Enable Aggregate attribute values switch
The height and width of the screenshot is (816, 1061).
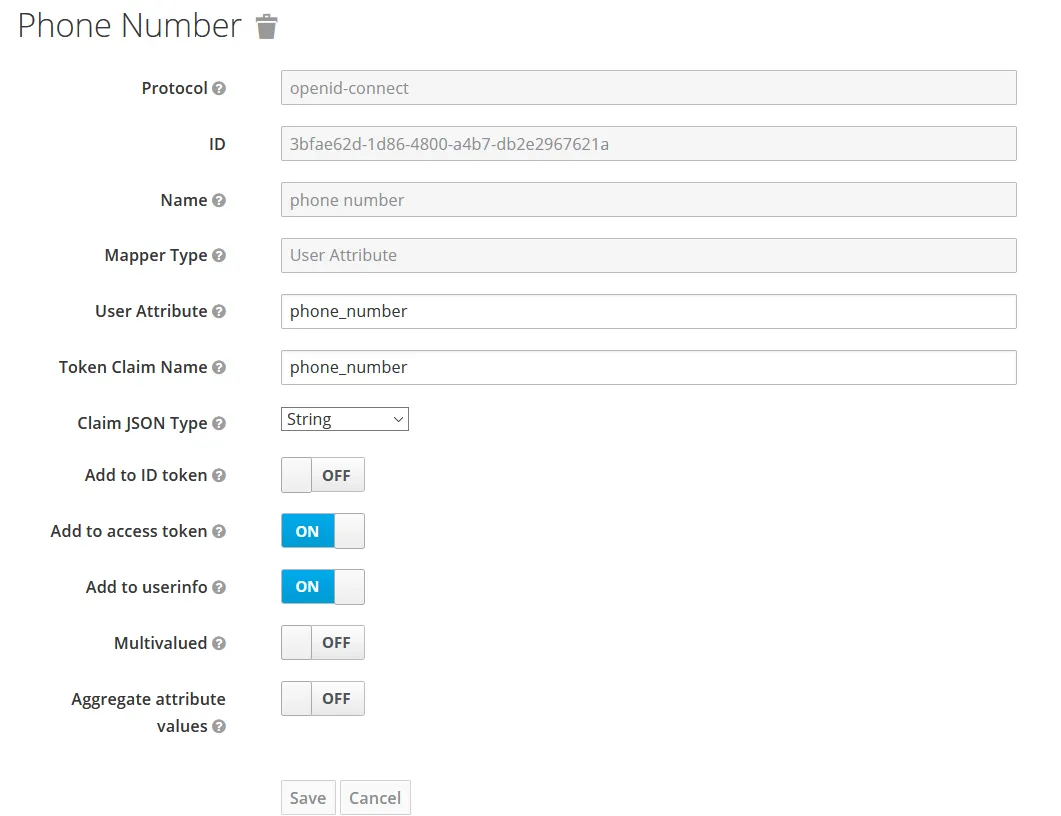click(322, 699)
